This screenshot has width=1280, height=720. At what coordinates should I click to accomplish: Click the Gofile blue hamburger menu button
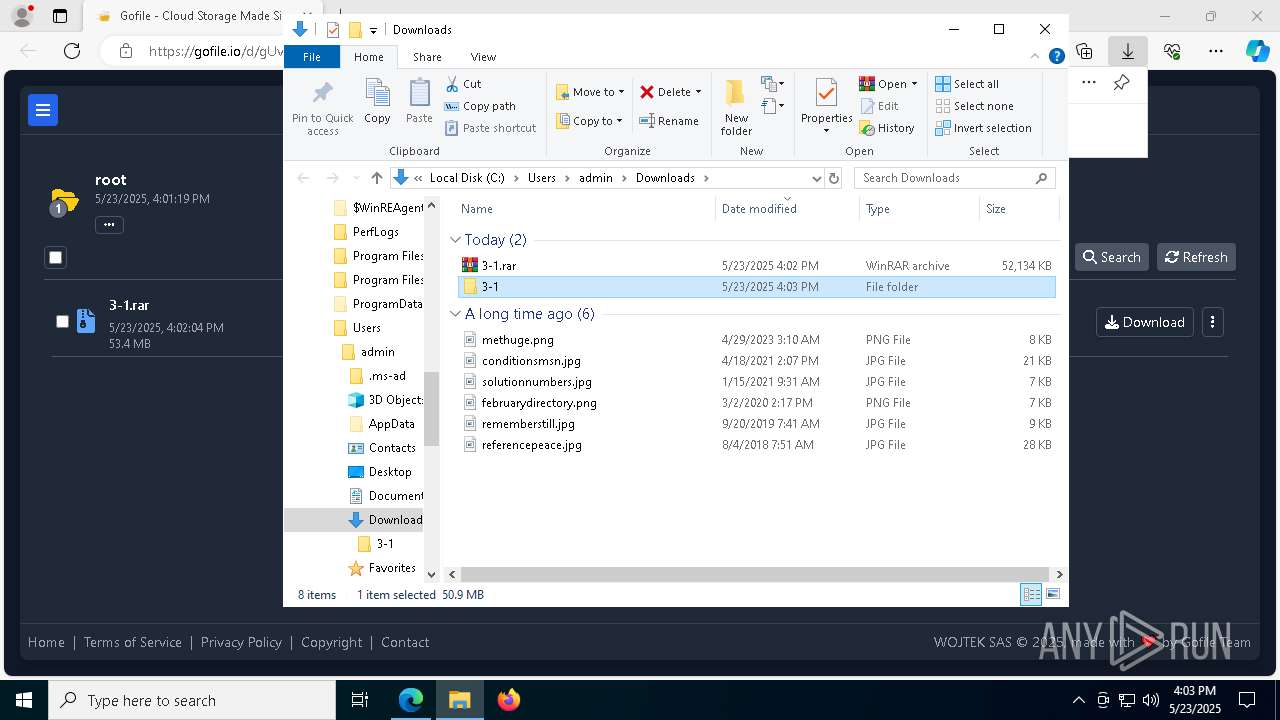[43, 110]
